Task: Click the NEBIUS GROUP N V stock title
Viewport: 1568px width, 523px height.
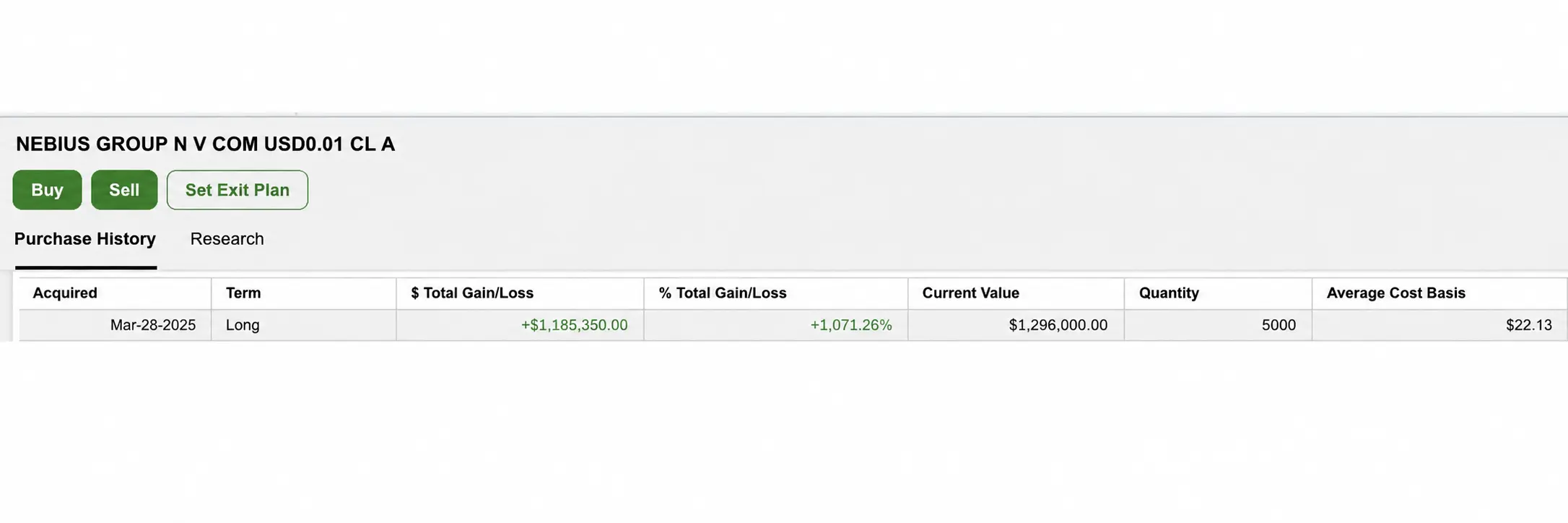Action: pos(206,144)
